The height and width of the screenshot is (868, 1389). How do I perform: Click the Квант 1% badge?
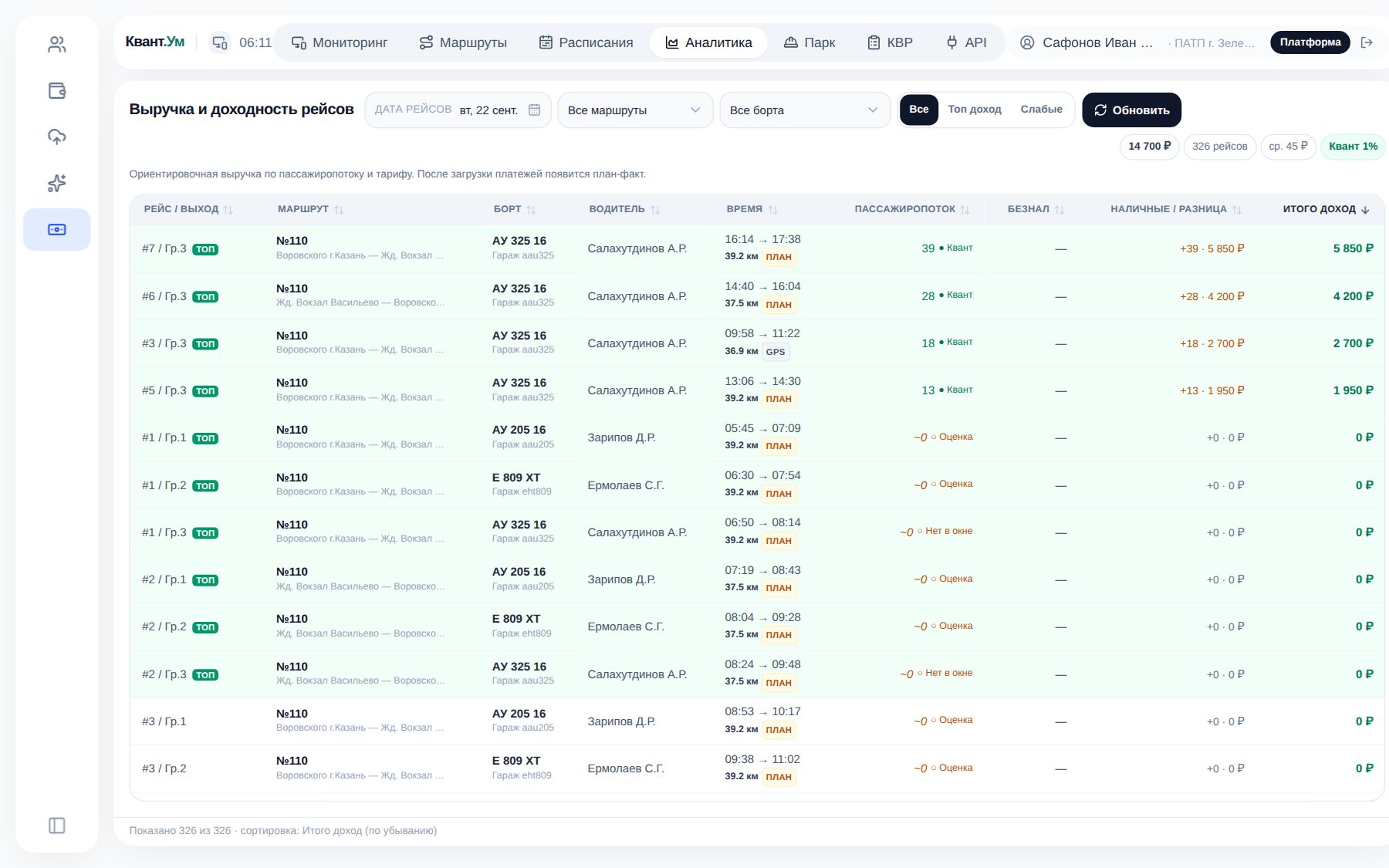click(1353, 146)
